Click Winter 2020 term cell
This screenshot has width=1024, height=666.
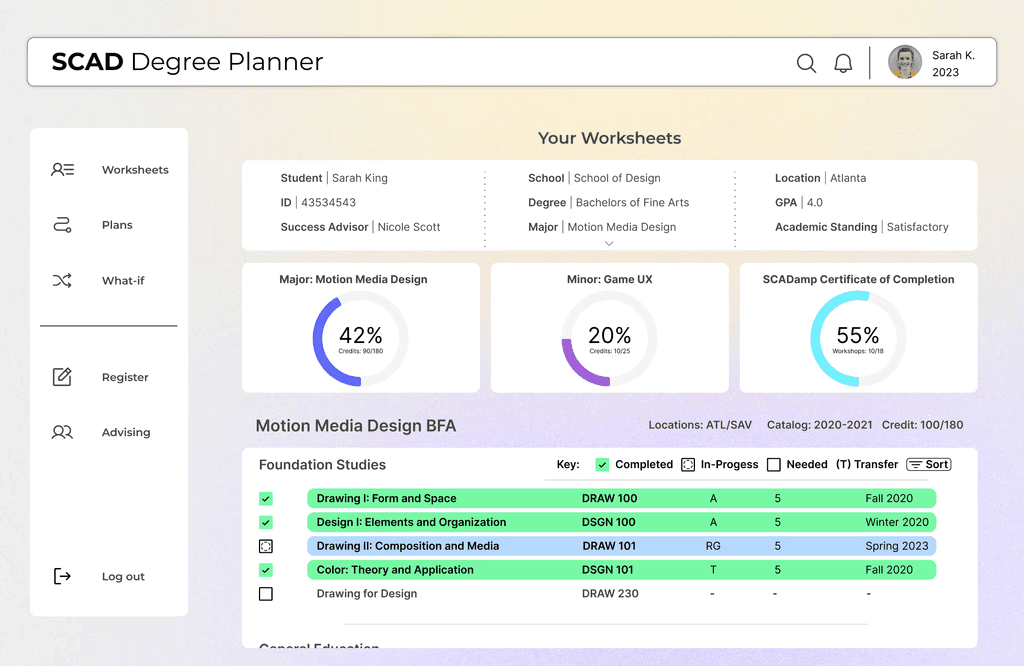point(897,522)
